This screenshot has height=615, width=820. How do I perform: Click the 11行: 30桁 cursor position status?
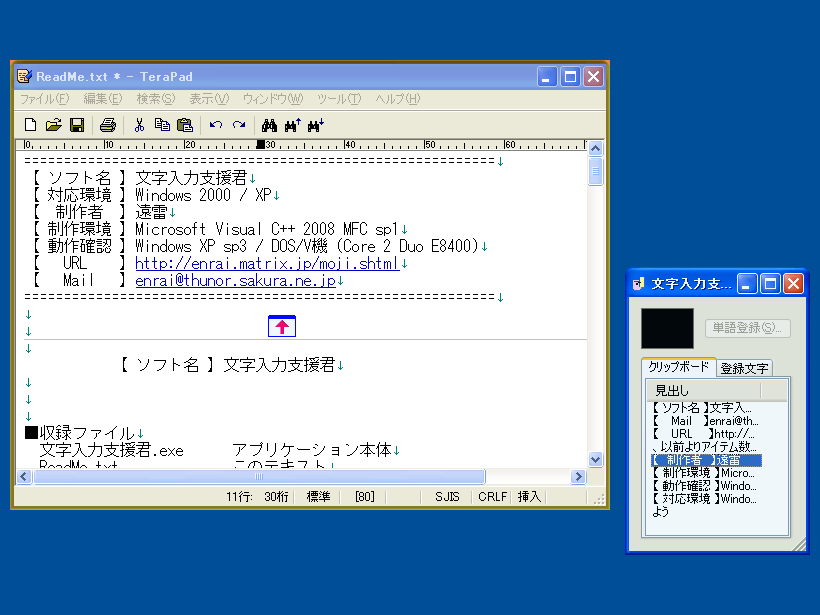(257, 496)
